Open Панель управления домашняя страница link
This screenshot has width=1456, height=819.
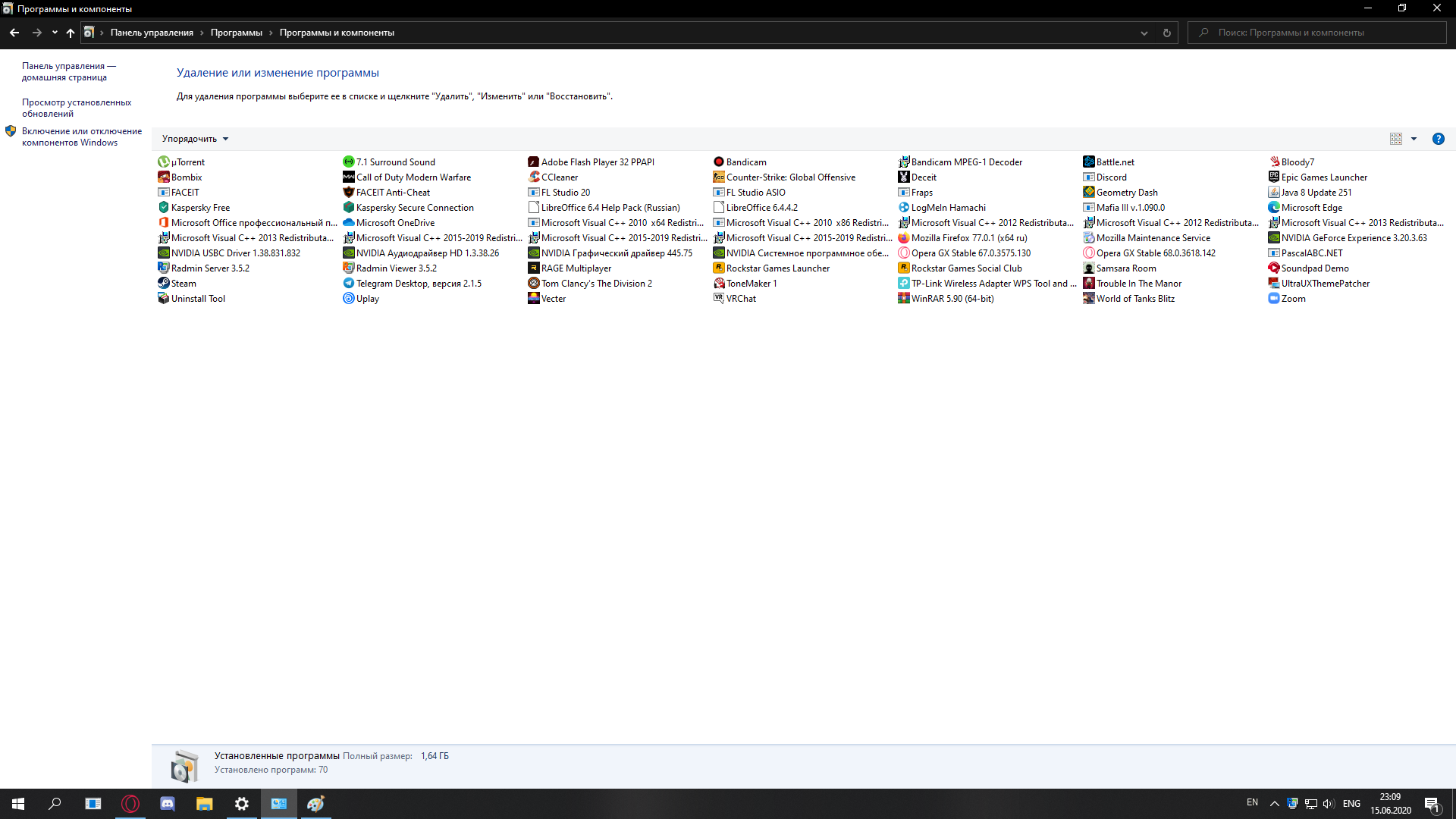point(68,71)
